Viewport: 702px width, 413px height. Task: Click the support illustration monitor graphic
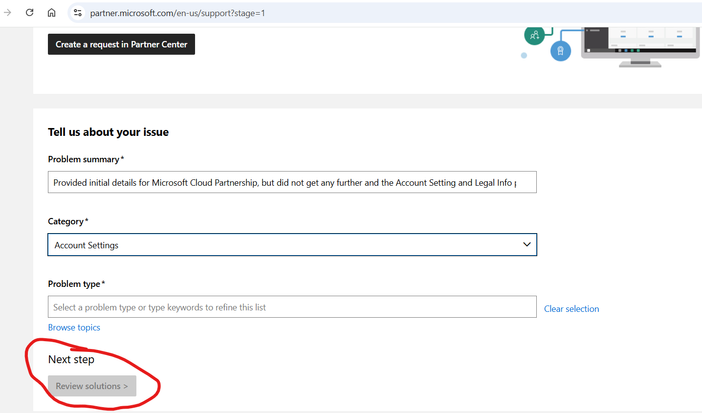pos(640,47)
